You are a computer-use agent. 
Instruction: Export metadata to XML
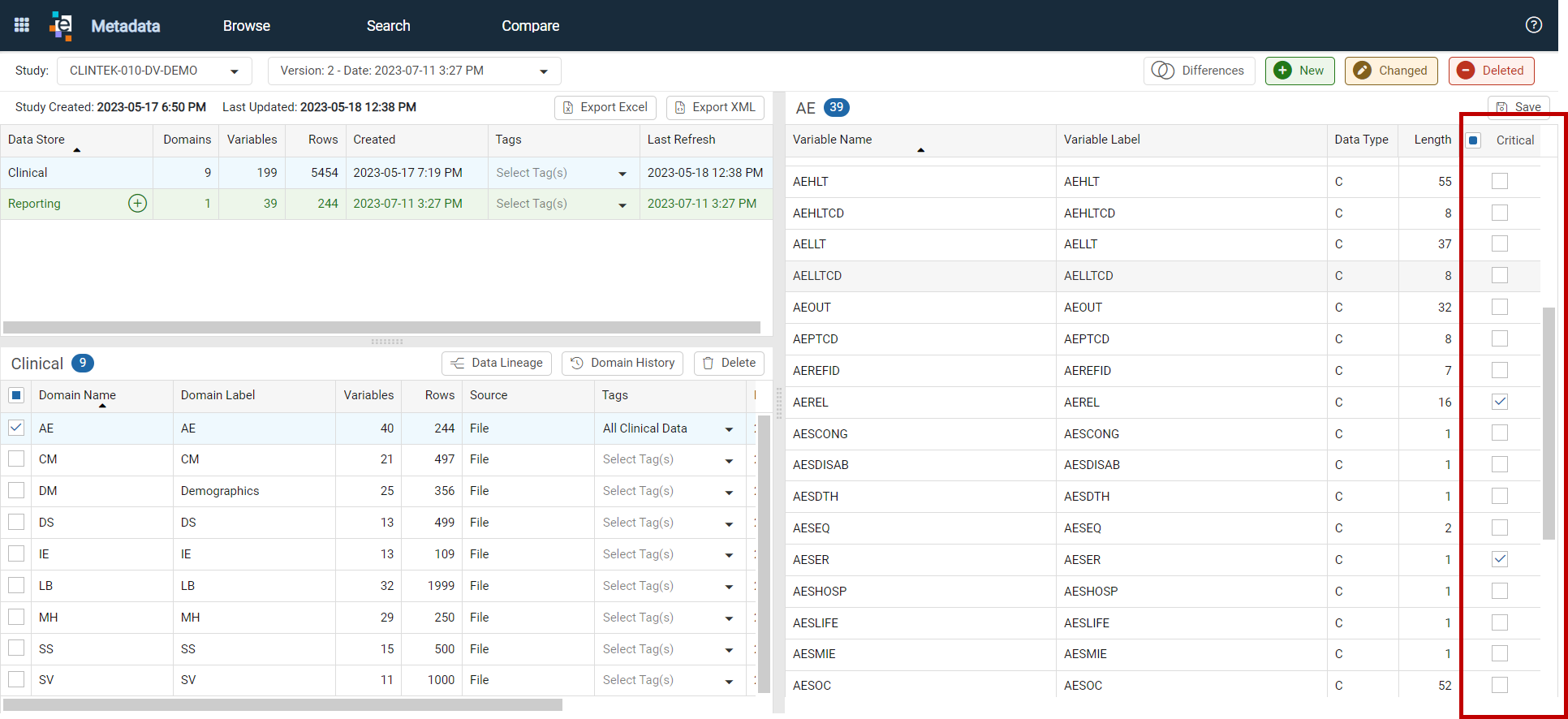(x=715, y=107)
